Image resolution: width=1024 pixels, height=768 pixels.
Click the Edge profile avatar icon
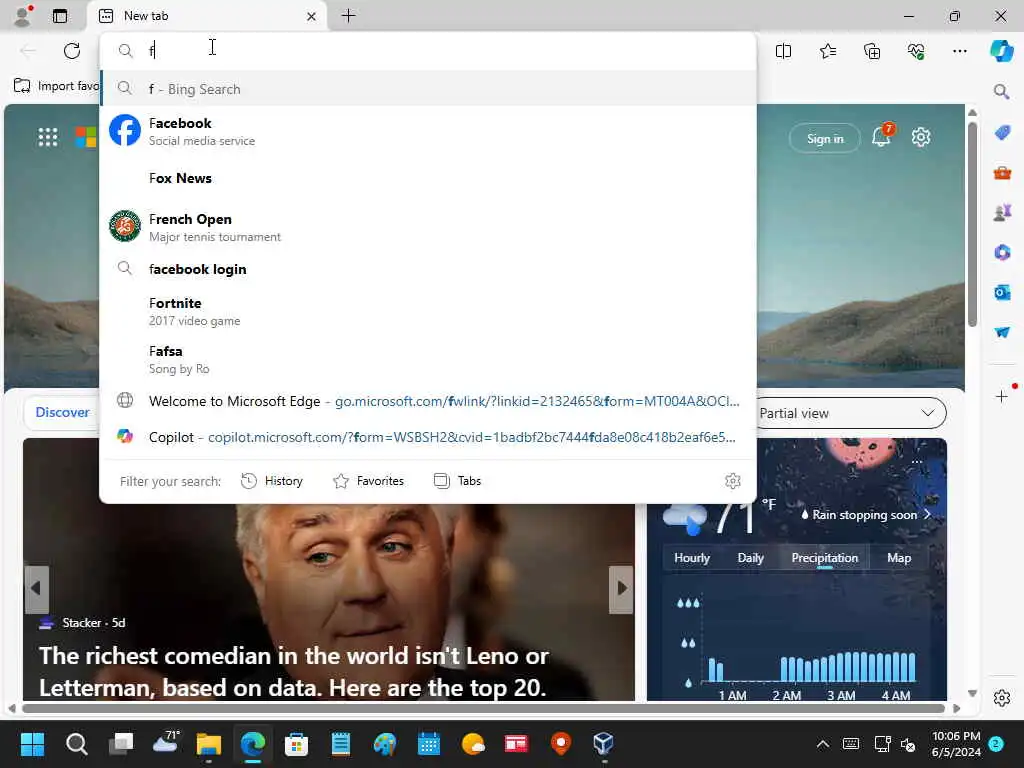tap(22, 16)
